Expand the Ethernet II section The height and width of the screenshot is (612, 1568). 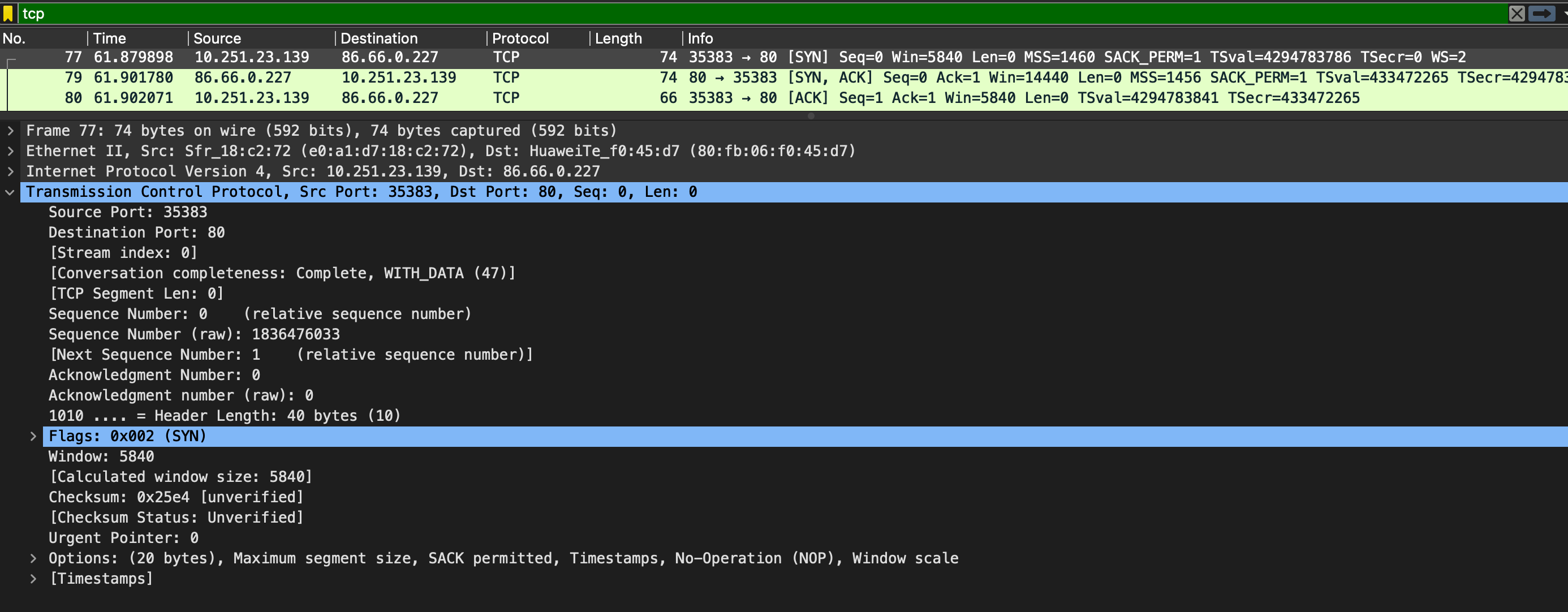tap(10, 151)
